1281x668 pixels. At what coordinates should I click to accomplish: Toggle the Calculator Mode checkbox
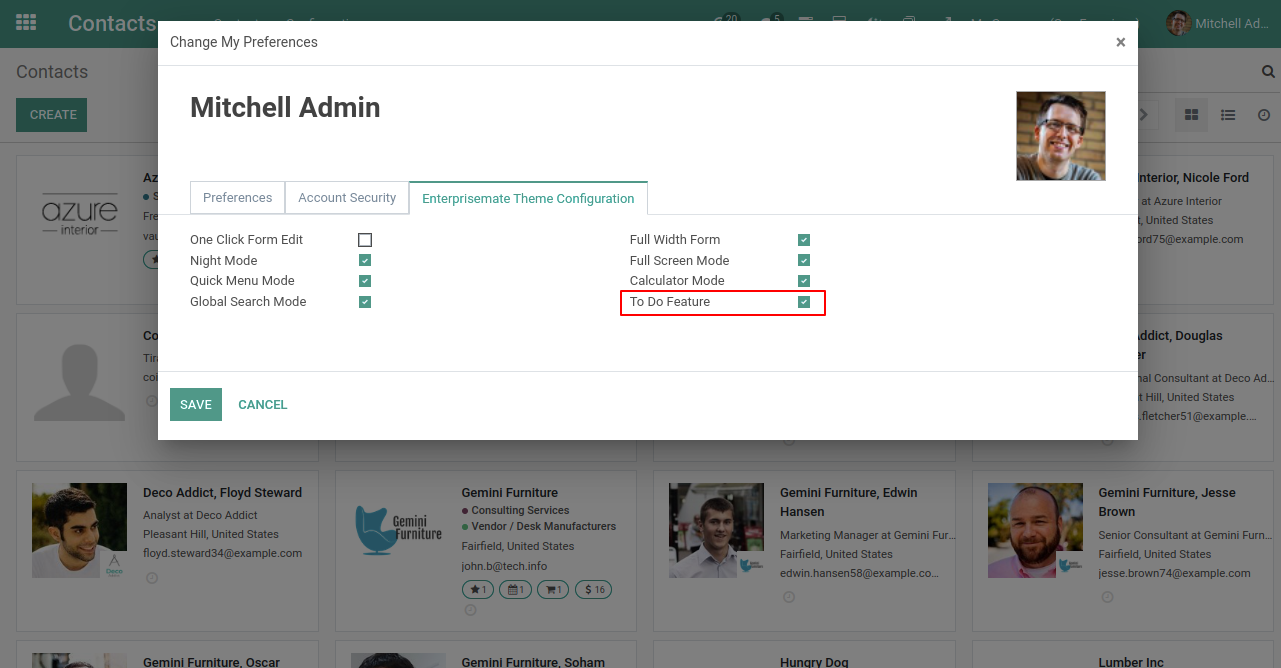point(804,281)
